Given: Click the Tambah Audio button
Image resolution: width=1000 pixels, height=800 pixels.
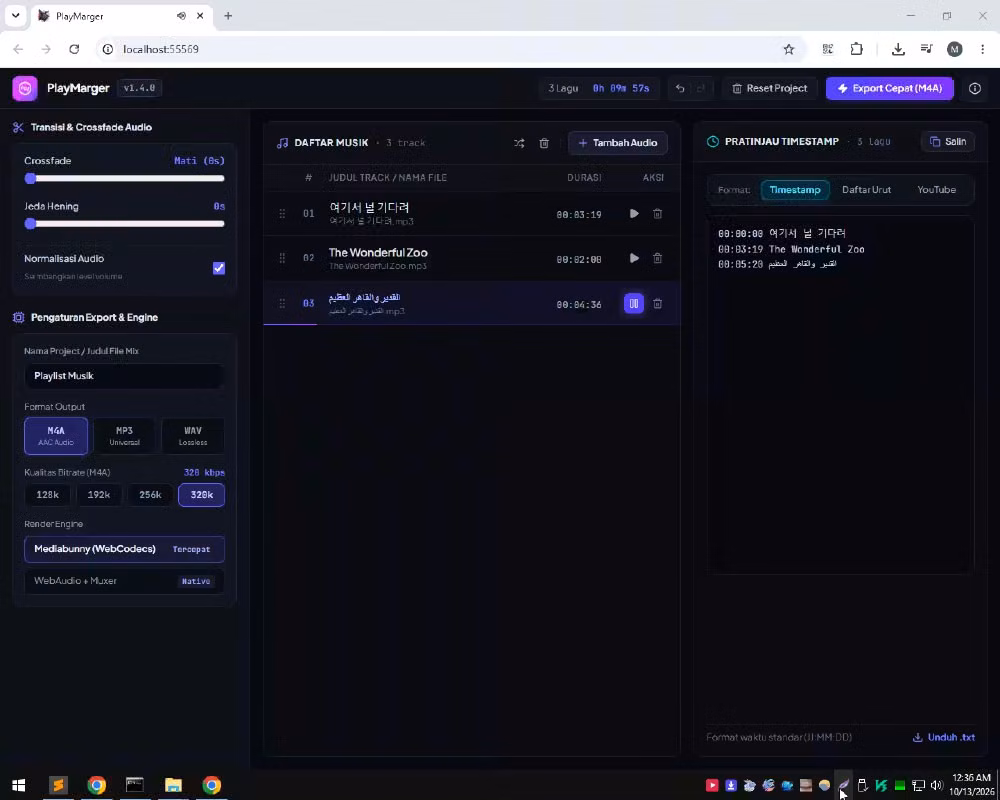Looking at the screenshot, I should (x=618, y=143).
